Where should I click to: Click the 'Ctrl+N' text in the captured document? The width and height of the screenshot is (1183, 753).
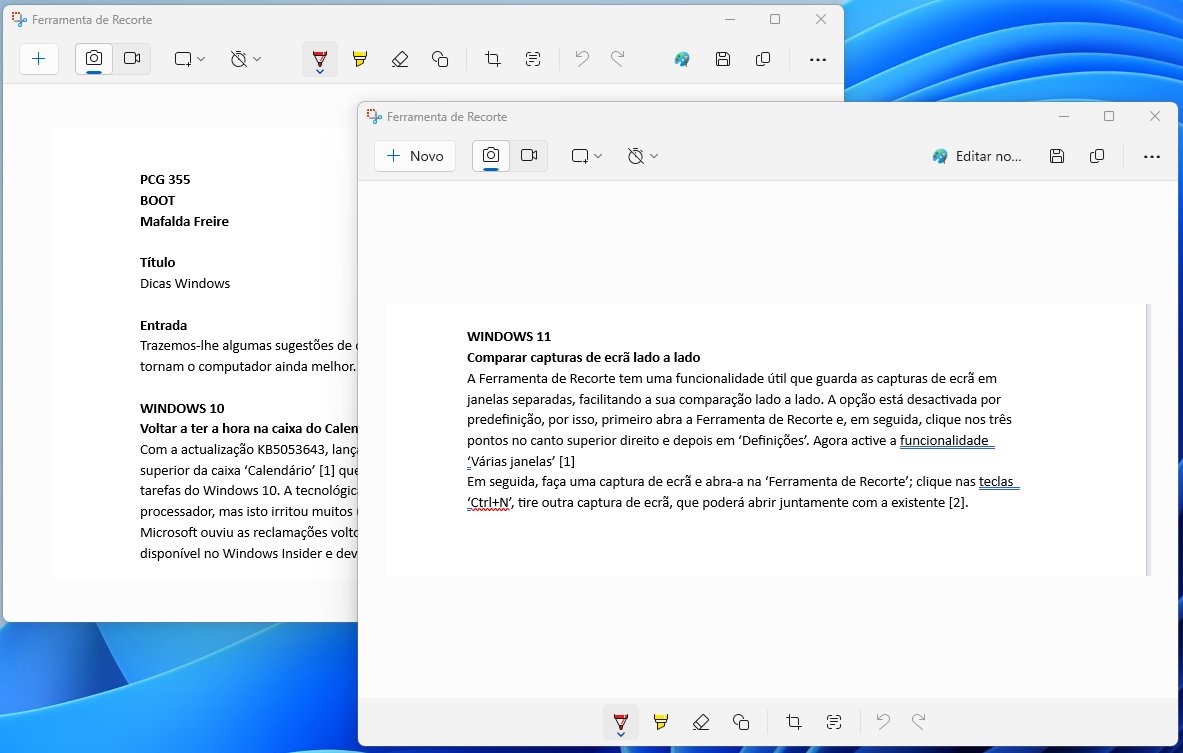click(x=490, y=503)
